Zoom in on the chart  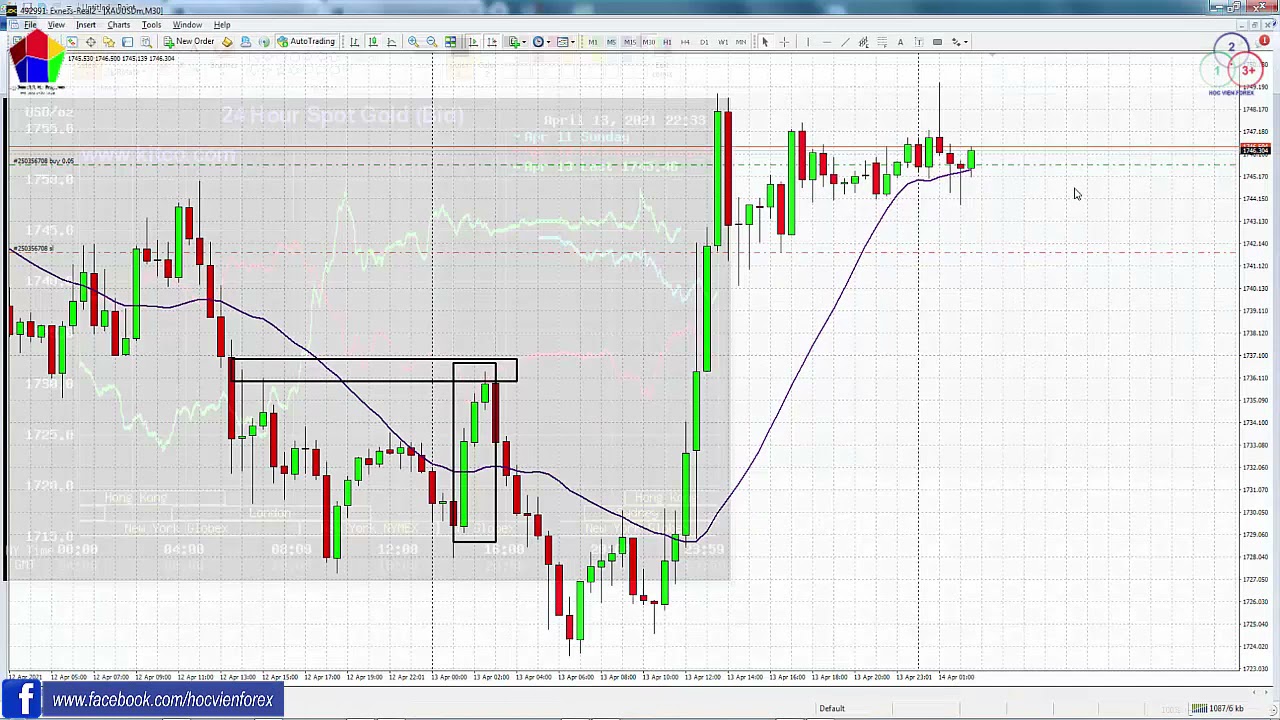coord(413,42)
